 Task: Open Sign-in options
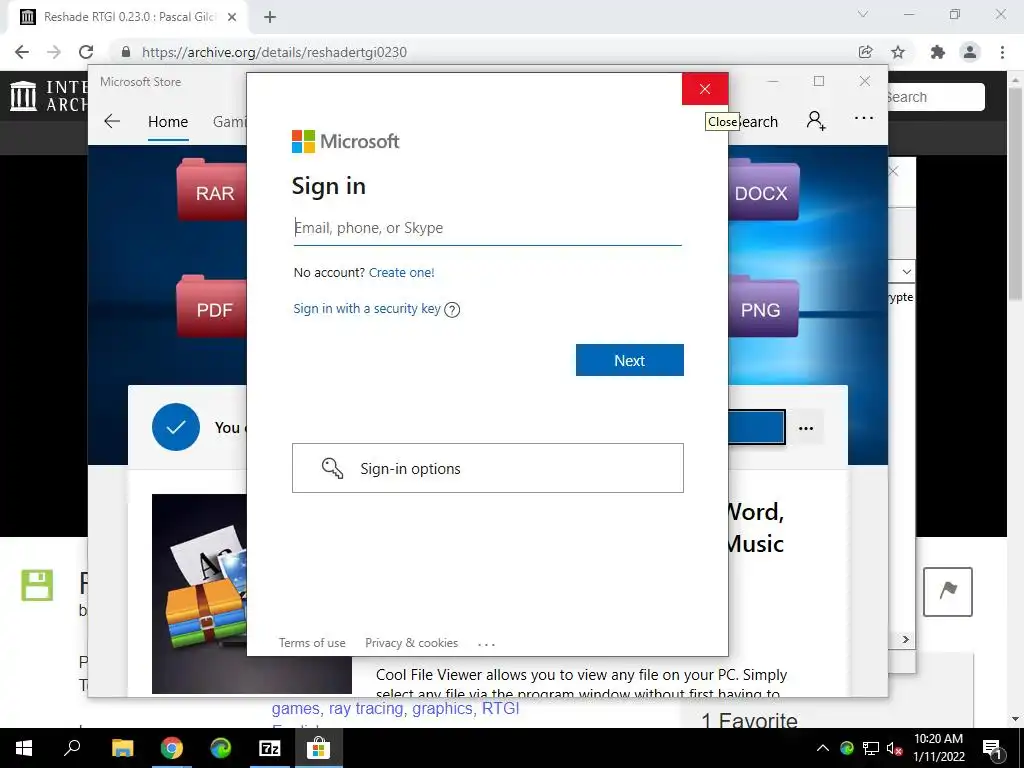coord(488,468)
